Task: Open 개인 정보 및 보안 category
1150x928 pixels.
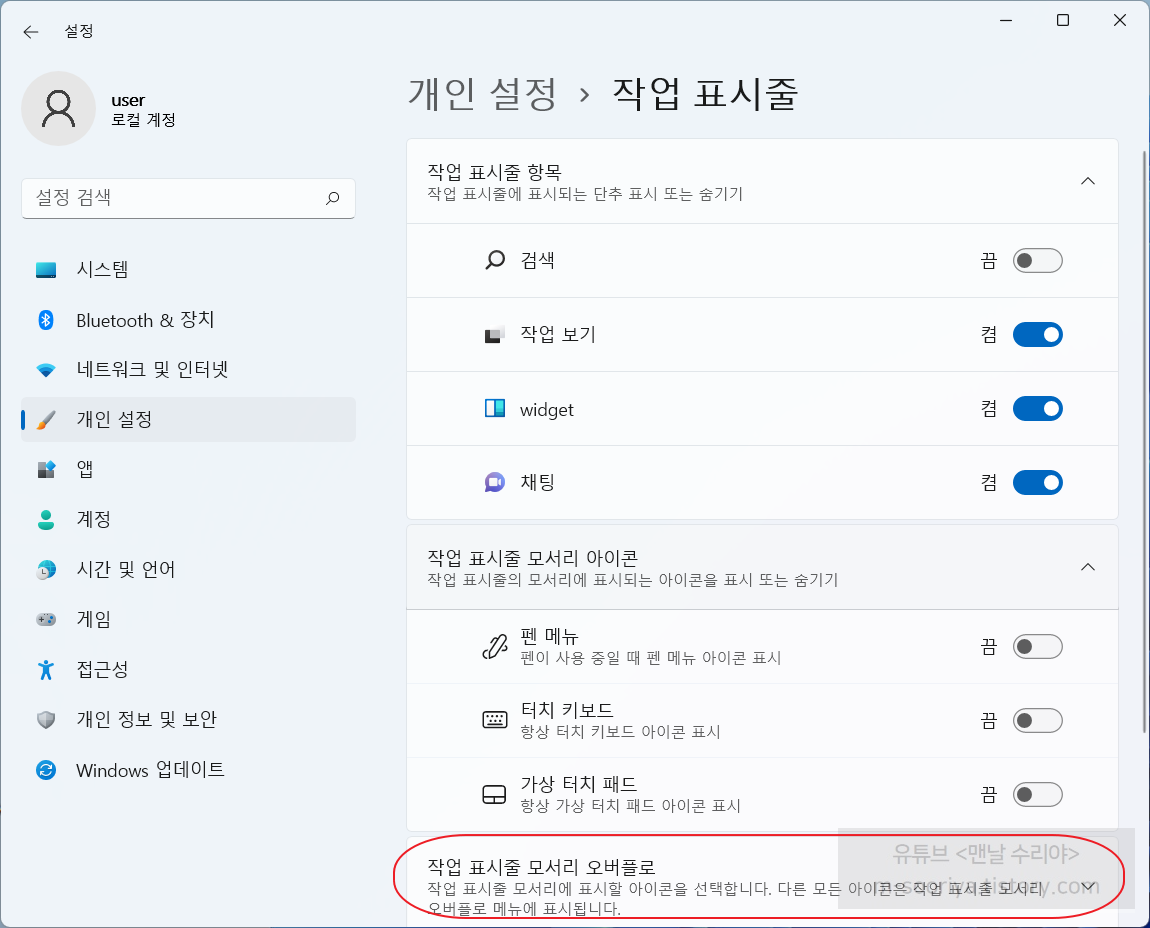Action: pos(188,720)
